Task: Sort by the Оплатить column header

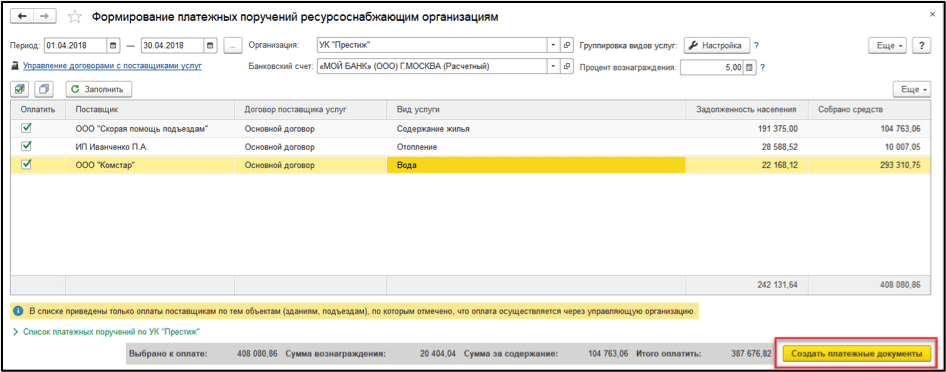Action: click(38, 109)
